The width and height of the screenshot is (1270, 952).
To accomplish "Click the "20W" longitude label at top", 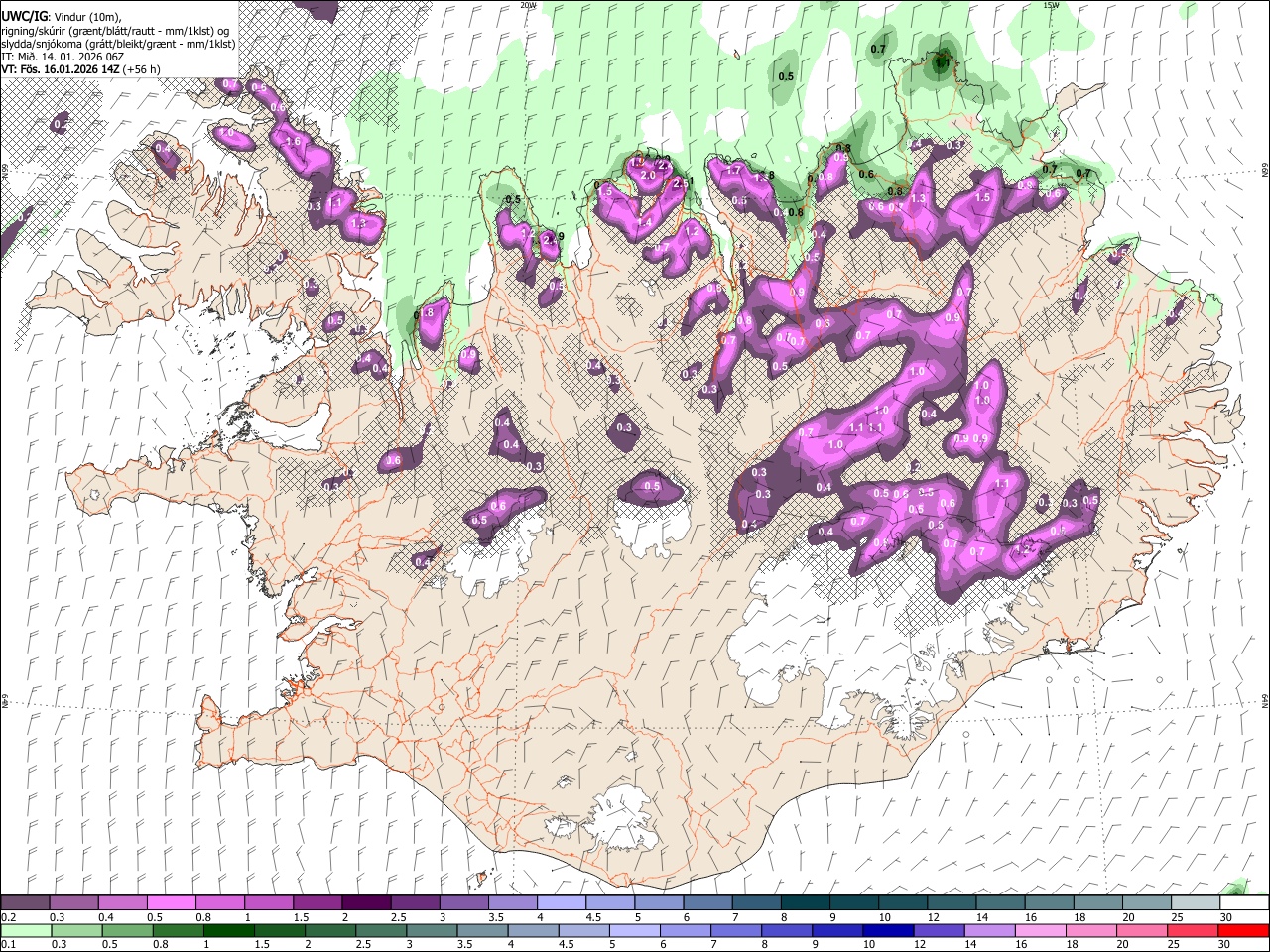I will [529, 5].
